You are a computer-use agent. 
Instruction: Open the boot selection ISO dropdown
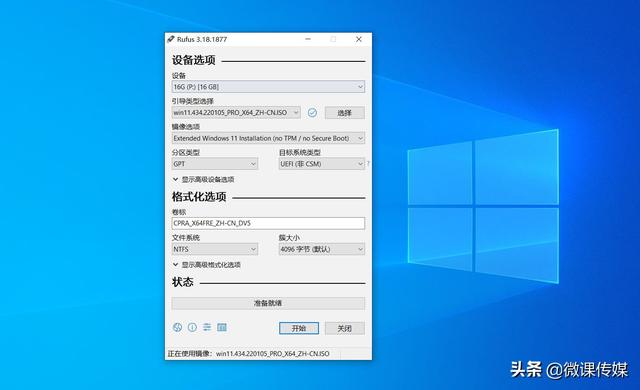point(236,113)
